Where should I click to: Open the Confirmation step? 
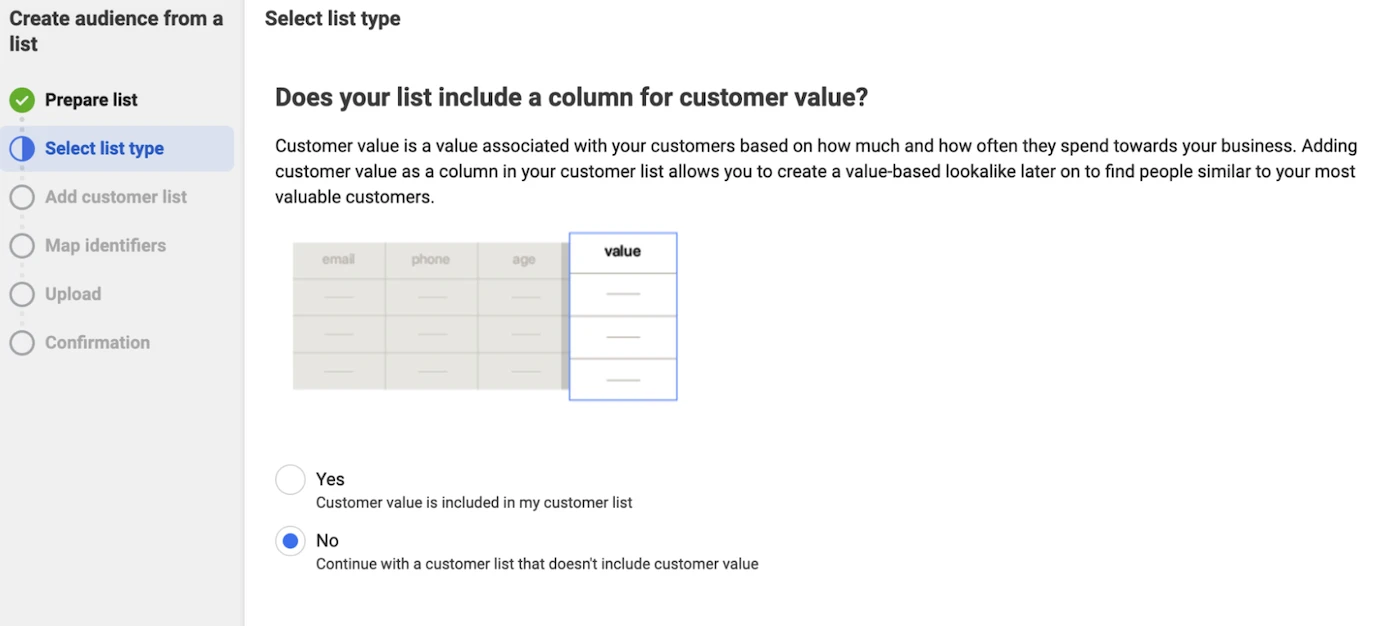tap(97, 343)
